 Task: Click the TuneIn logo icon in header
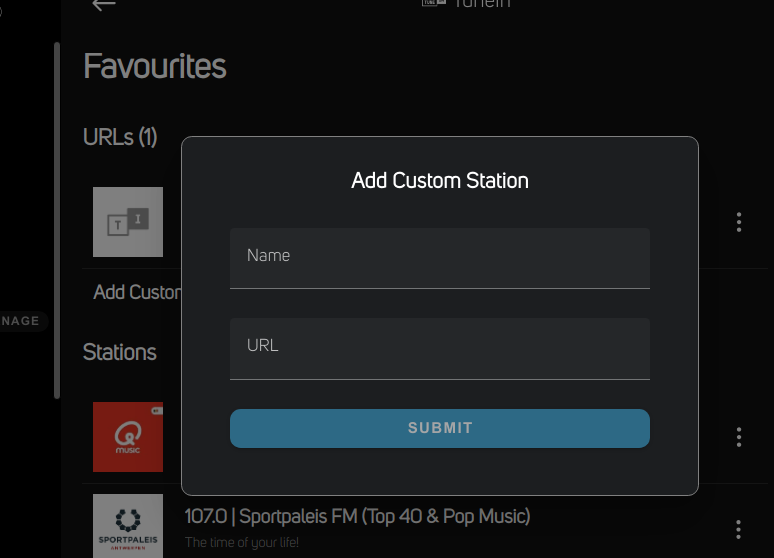click(434, 3)
